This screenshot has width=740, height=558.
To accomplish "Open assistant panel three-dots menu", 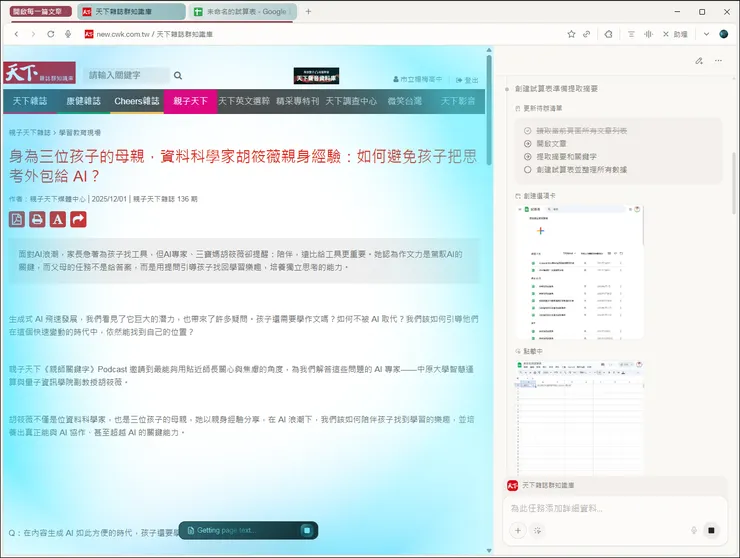I will 718,61.
